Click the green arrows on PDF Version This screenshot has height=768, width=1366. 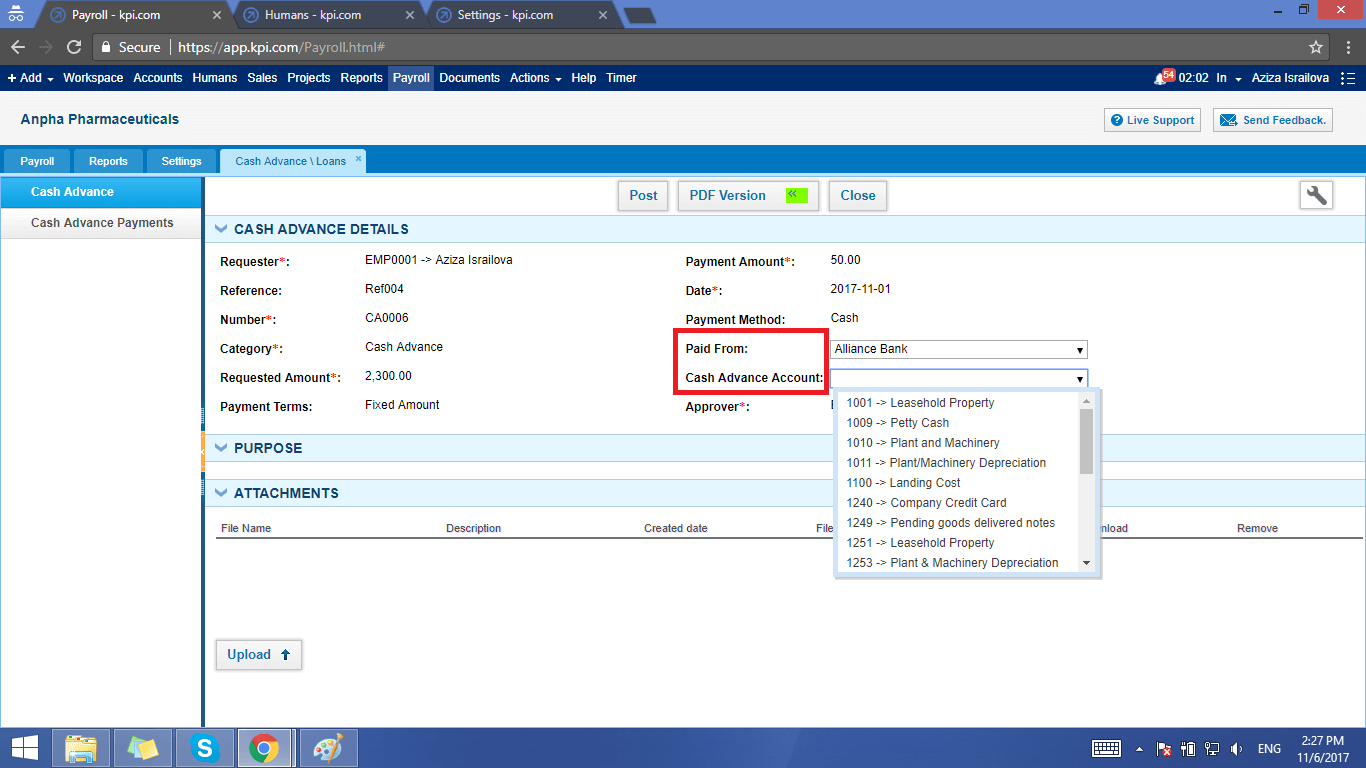coord(795,195)
